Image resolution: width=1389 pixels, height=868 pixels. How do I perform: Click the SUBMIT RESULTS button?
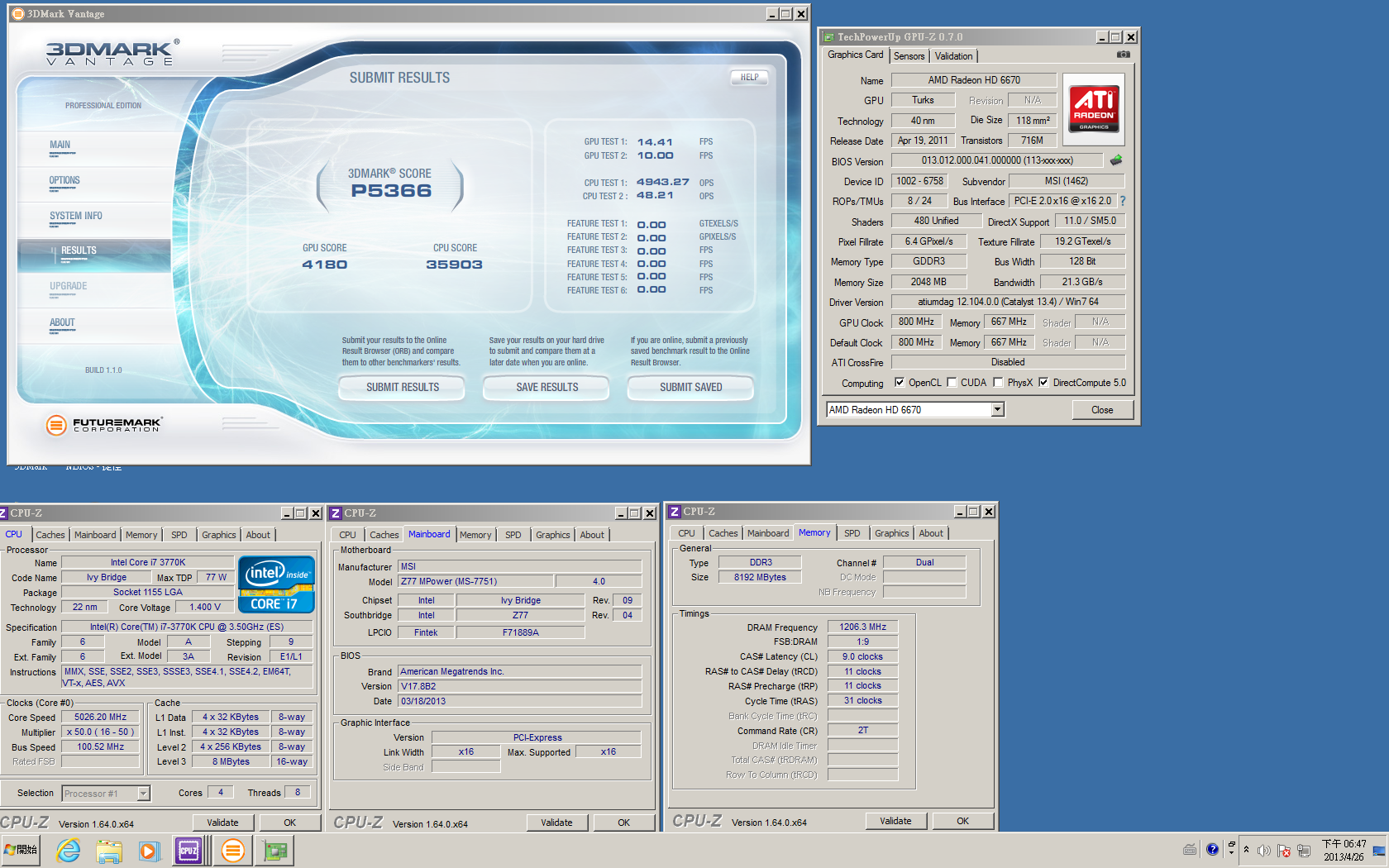(402, 387)
